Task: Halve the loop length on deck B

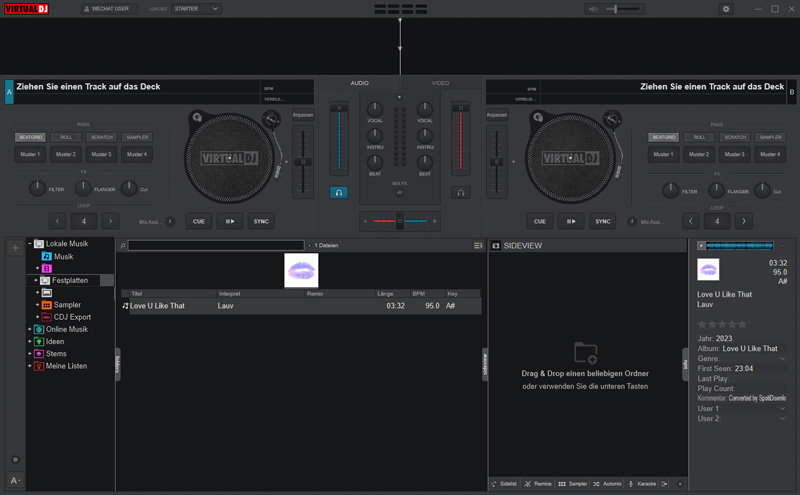Action: click(x=691, y=221)
